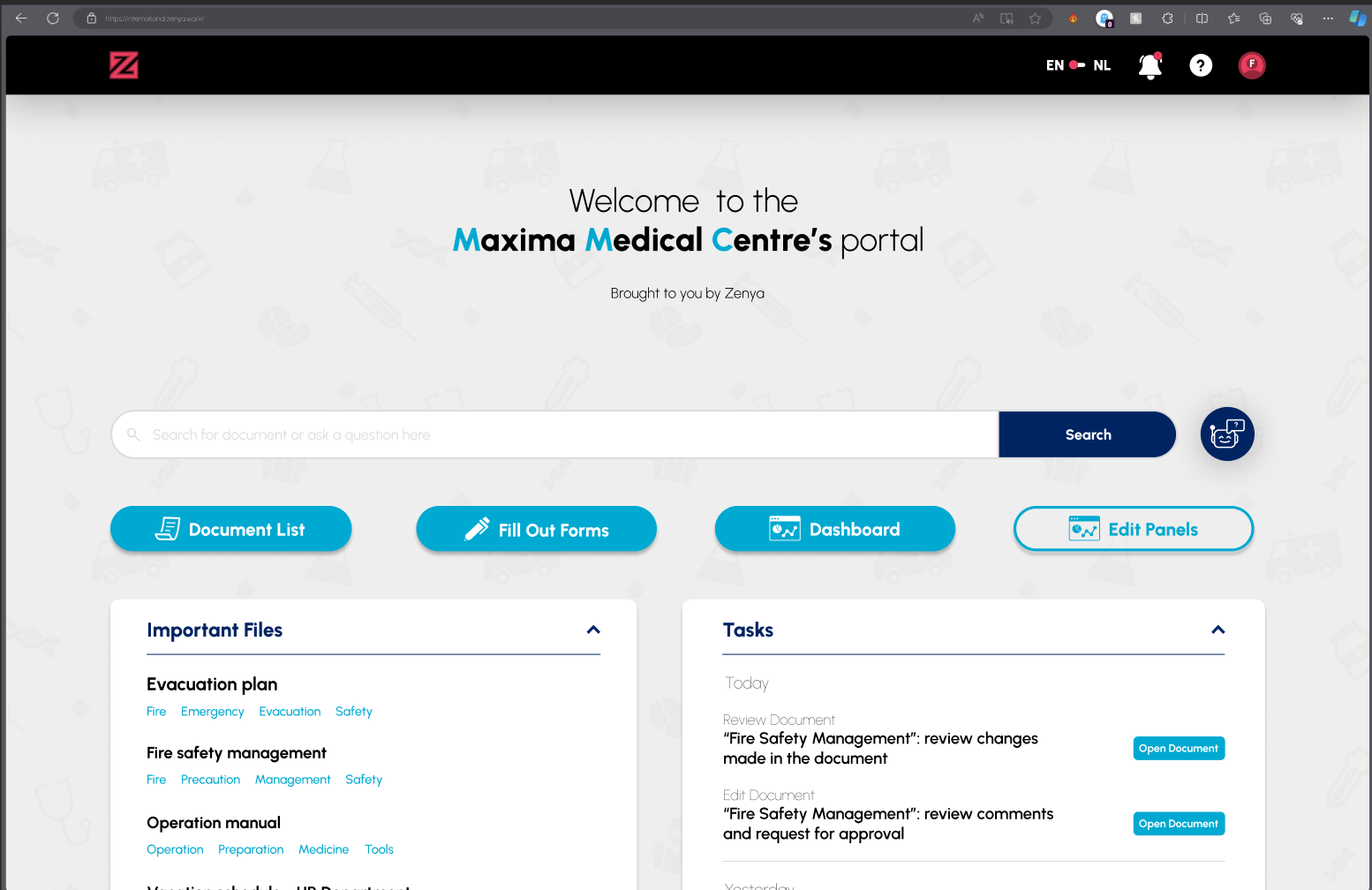Click the gray square extension icon
Screen dimensions: 1372x890
1136,18
